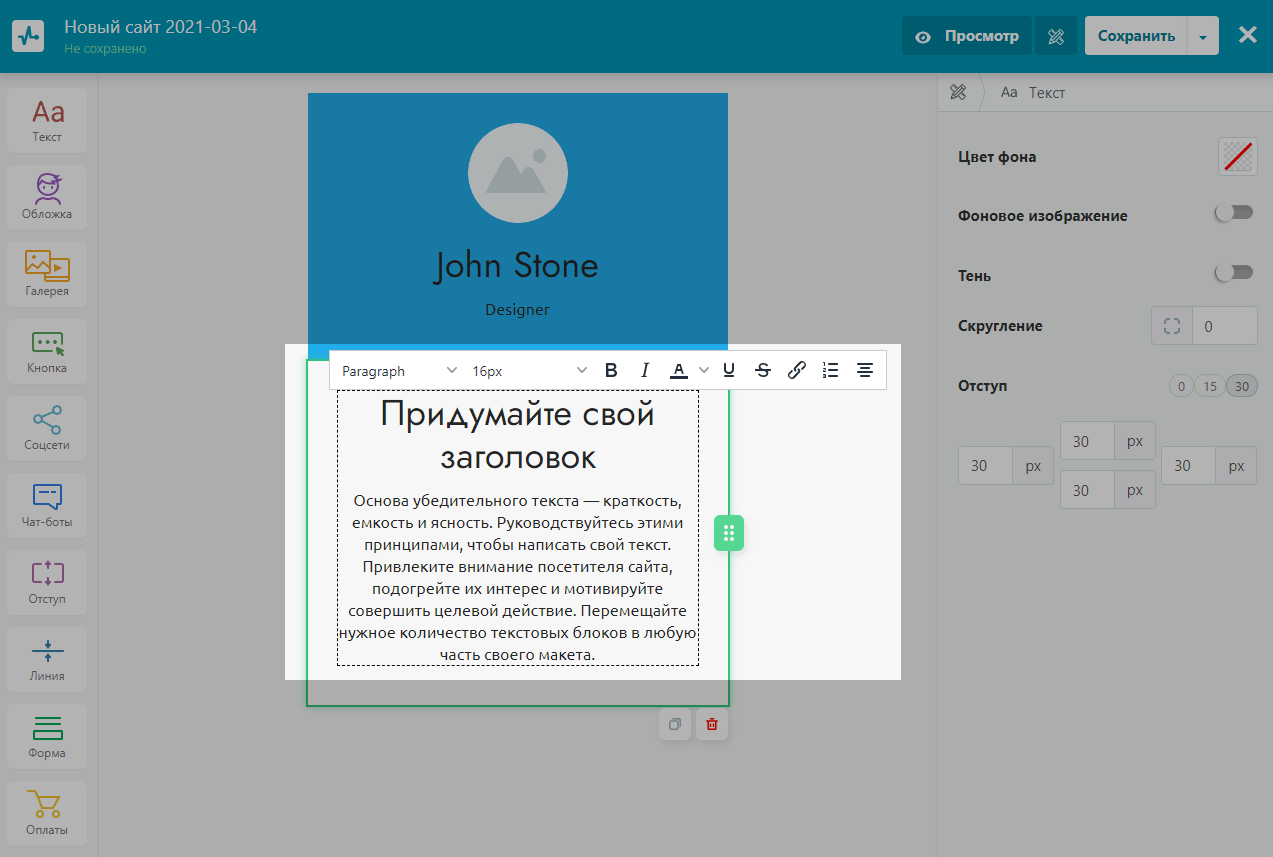The width and height of the screenshot is (1273, 857).
Task: Open the Paragraph style dropdown
Action: [x=399, y=371]
